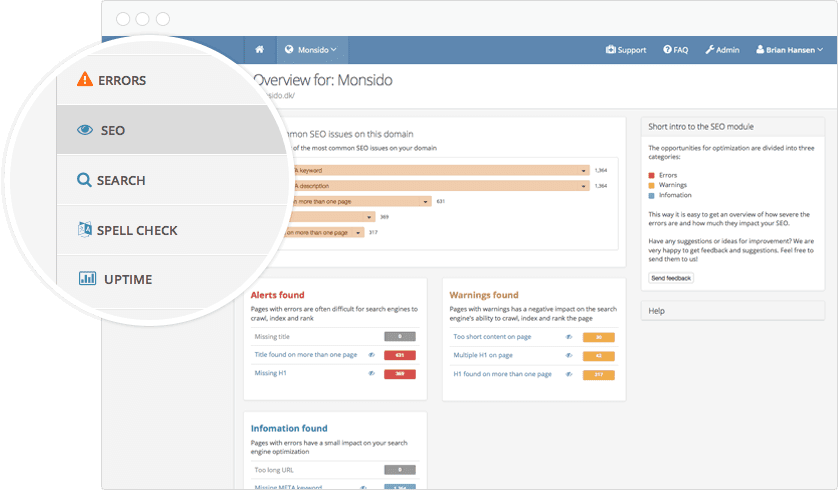Toggle eye icon for Missing H1
838x490 pixels.
click(371, 374)
